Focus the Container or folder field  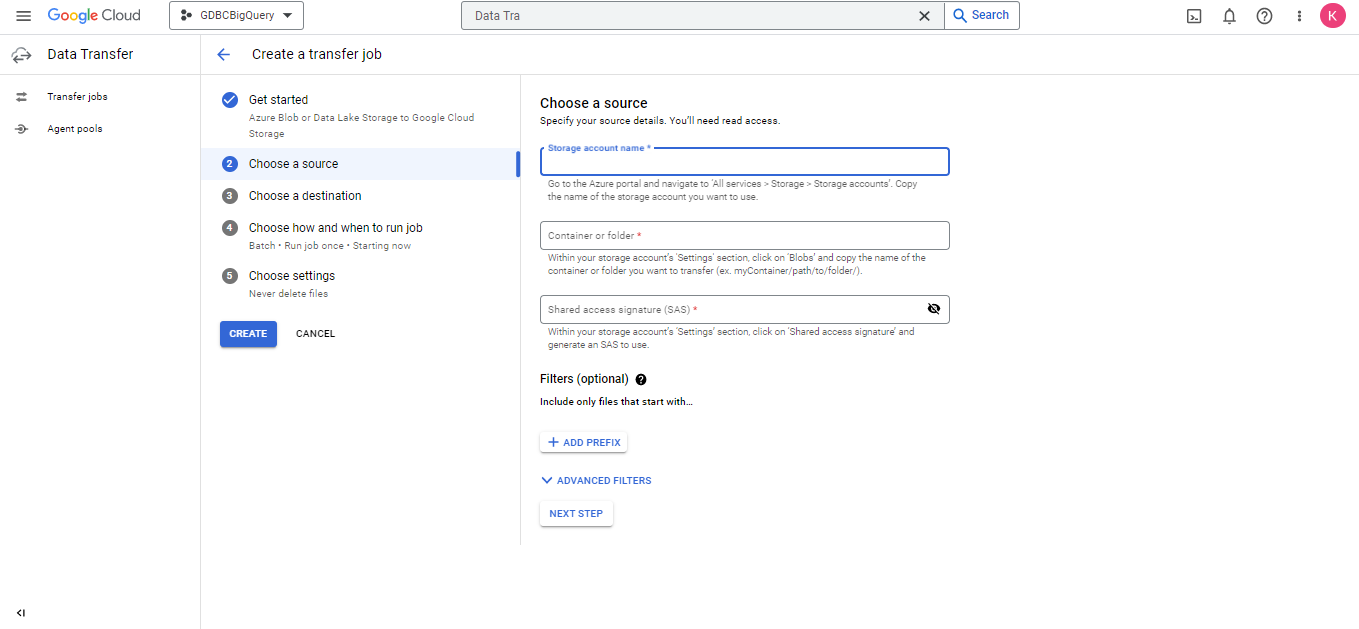pos(744,236)
